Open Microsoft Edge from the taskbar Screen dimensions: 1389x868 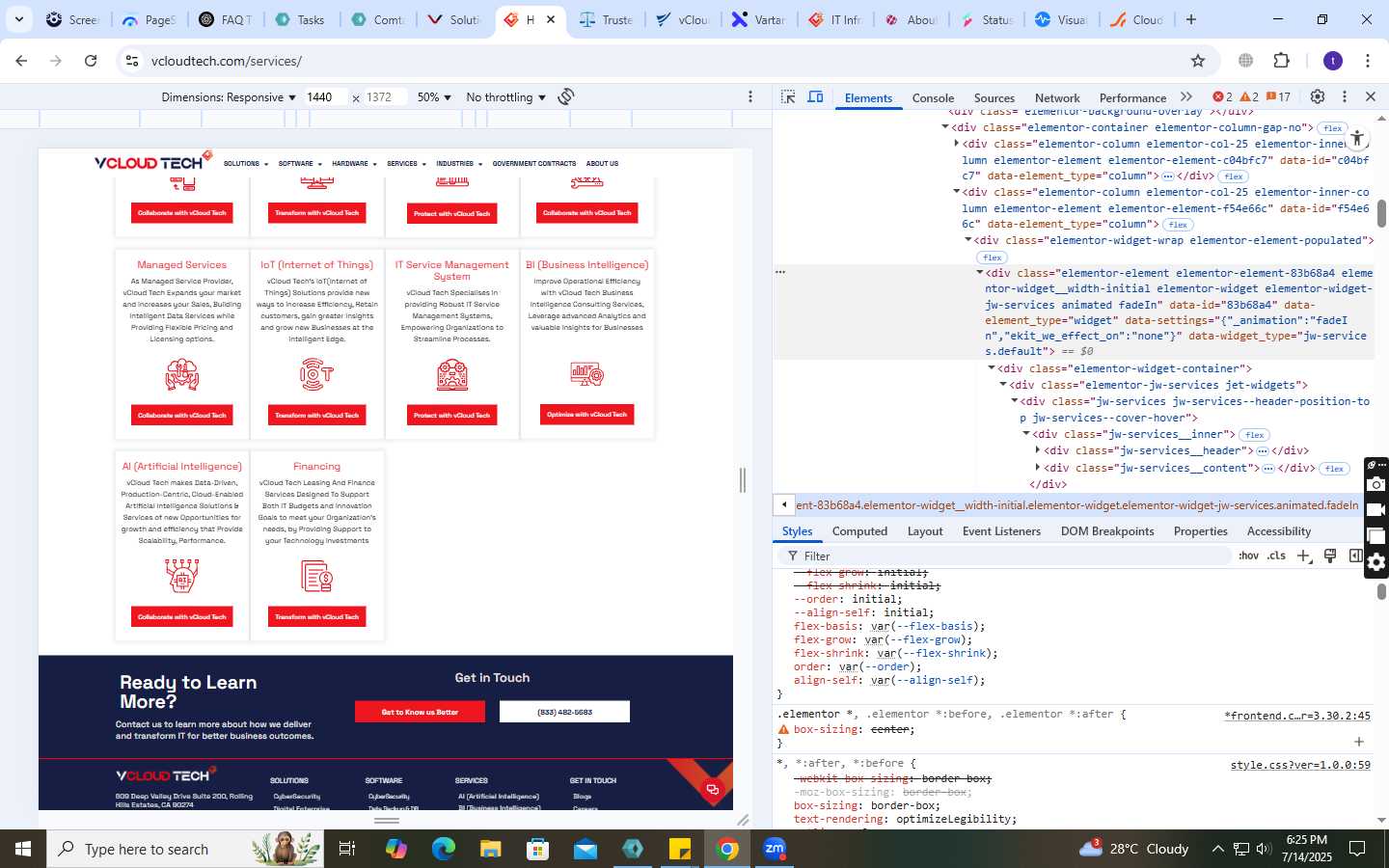click(444, 849)
